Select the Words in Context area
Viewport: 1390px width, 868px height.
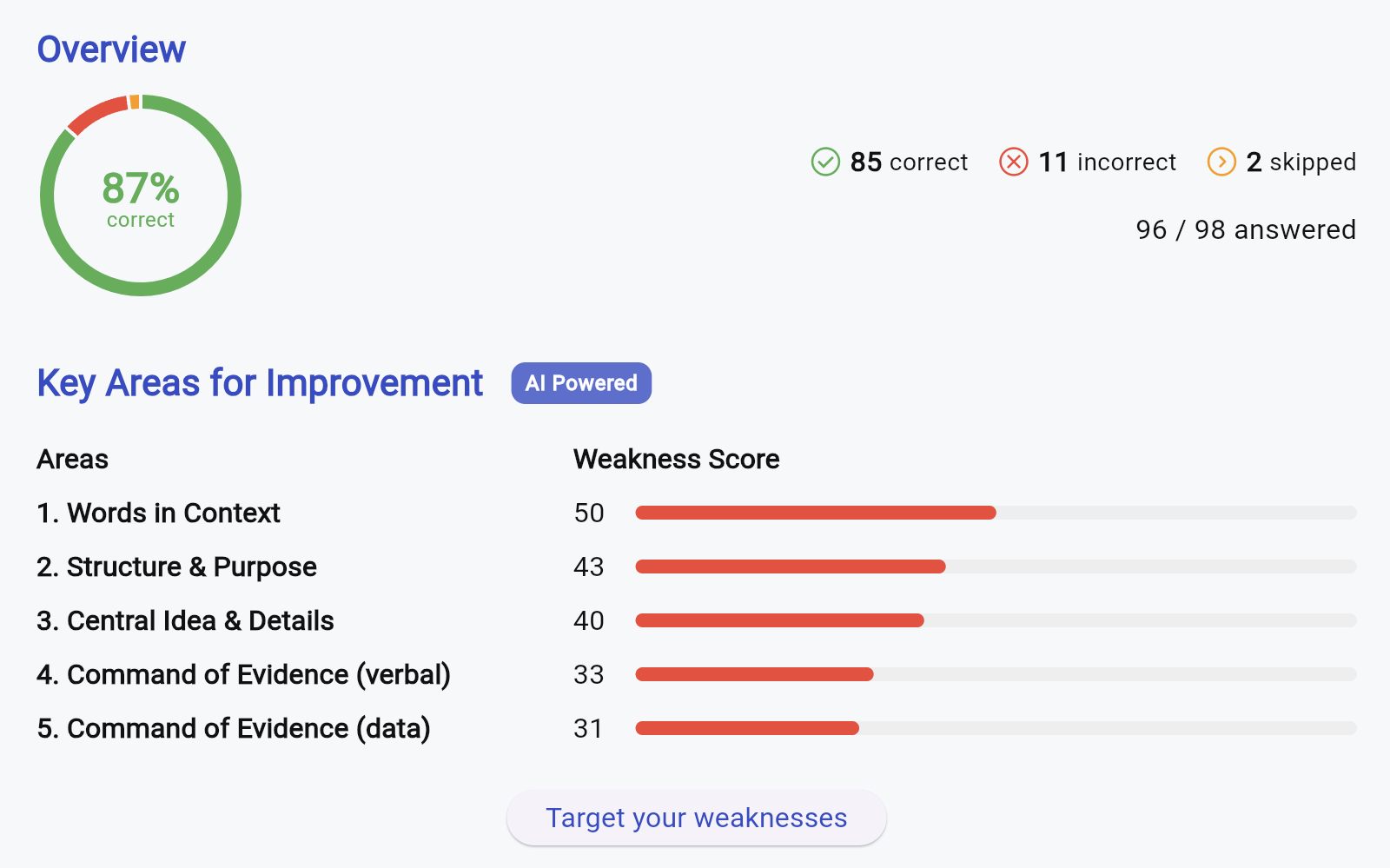pos(158,514)
